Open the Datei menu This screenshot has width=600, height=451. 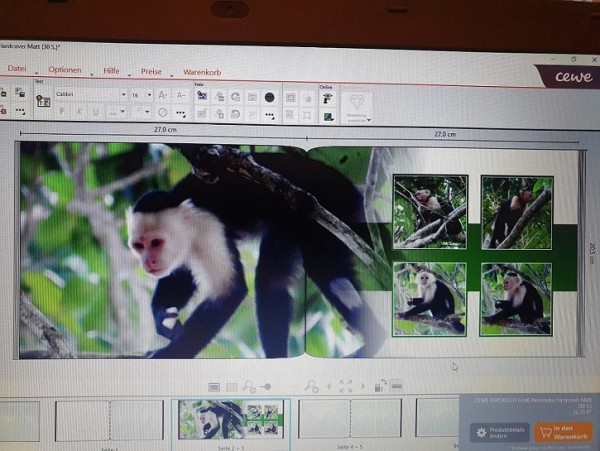(17, 68)
